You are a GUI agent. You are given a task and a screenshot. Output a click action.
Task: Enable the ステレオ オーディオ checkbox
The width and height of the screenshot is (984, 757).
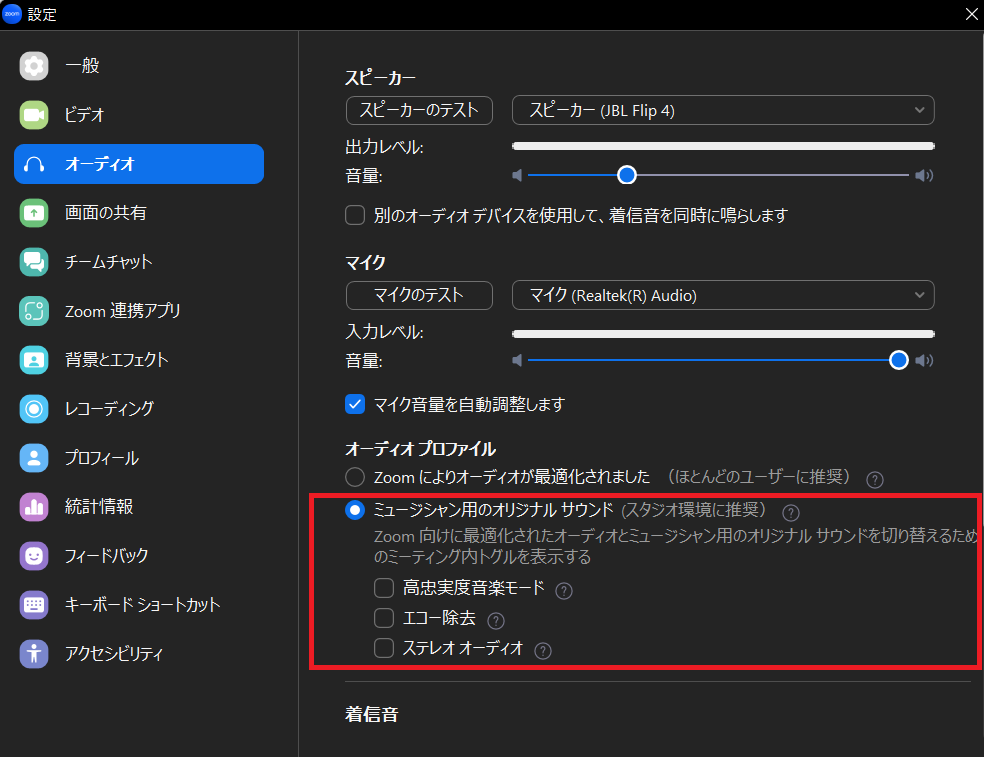coord(384,648)
